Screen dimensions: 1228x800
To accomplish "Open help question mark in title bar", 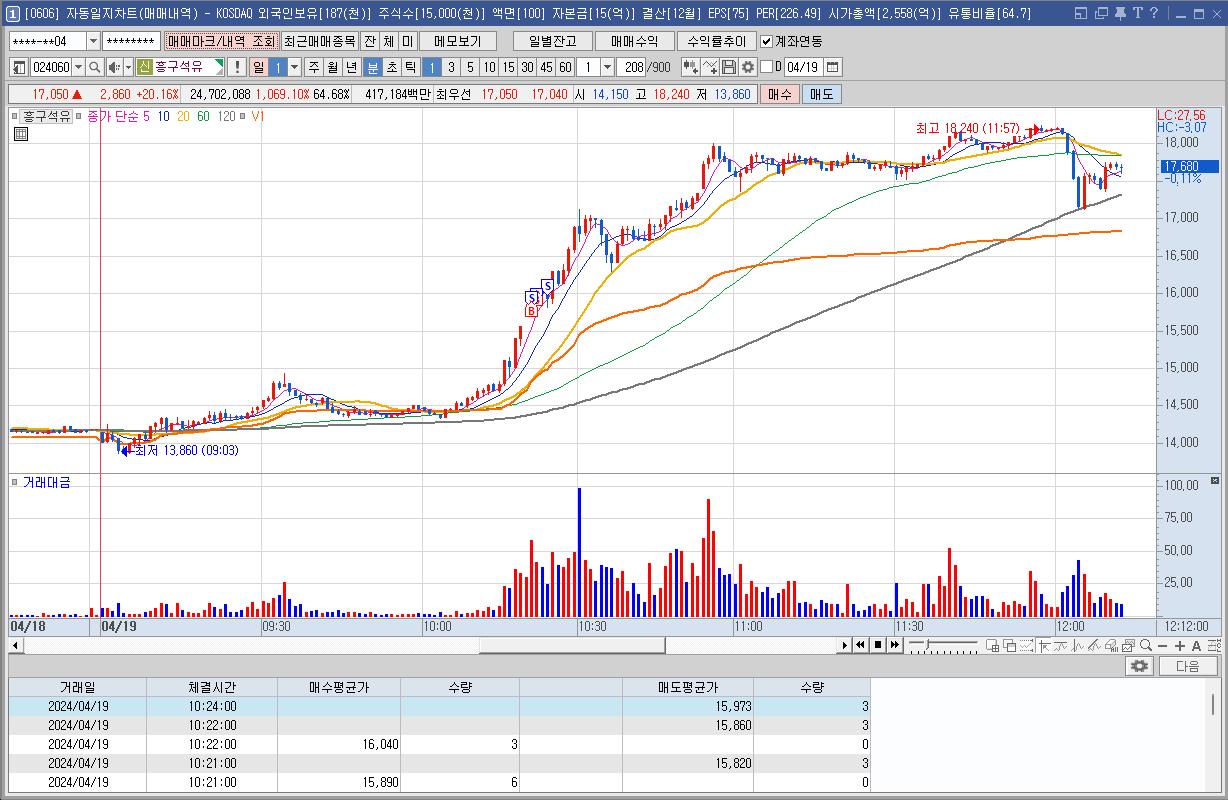I will click(x=1154, y=14).
